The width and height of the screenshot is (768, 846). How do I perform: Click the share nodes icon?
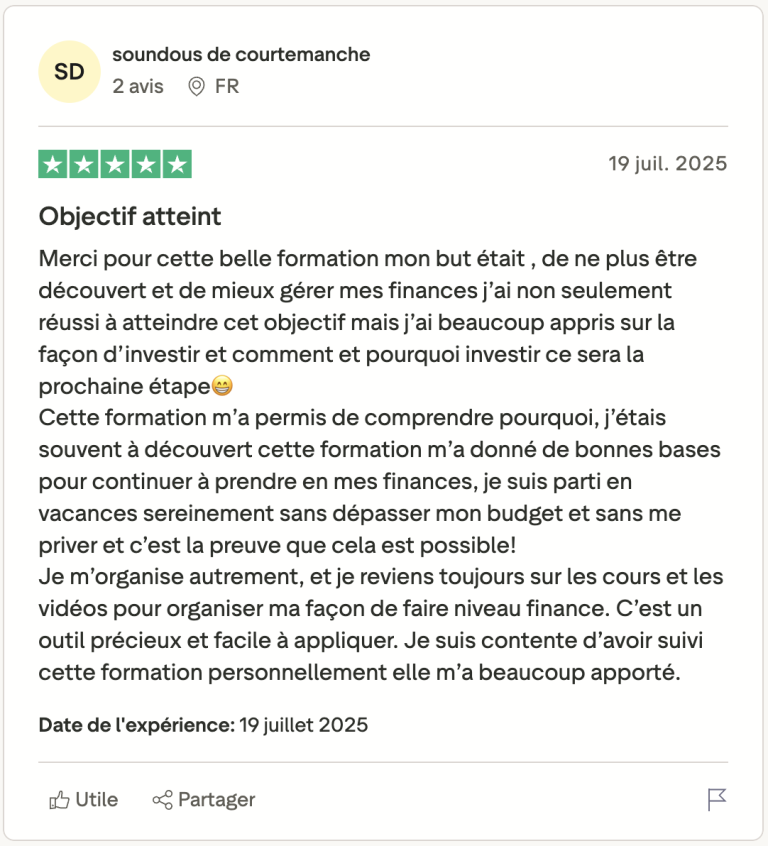pos(162,800)
